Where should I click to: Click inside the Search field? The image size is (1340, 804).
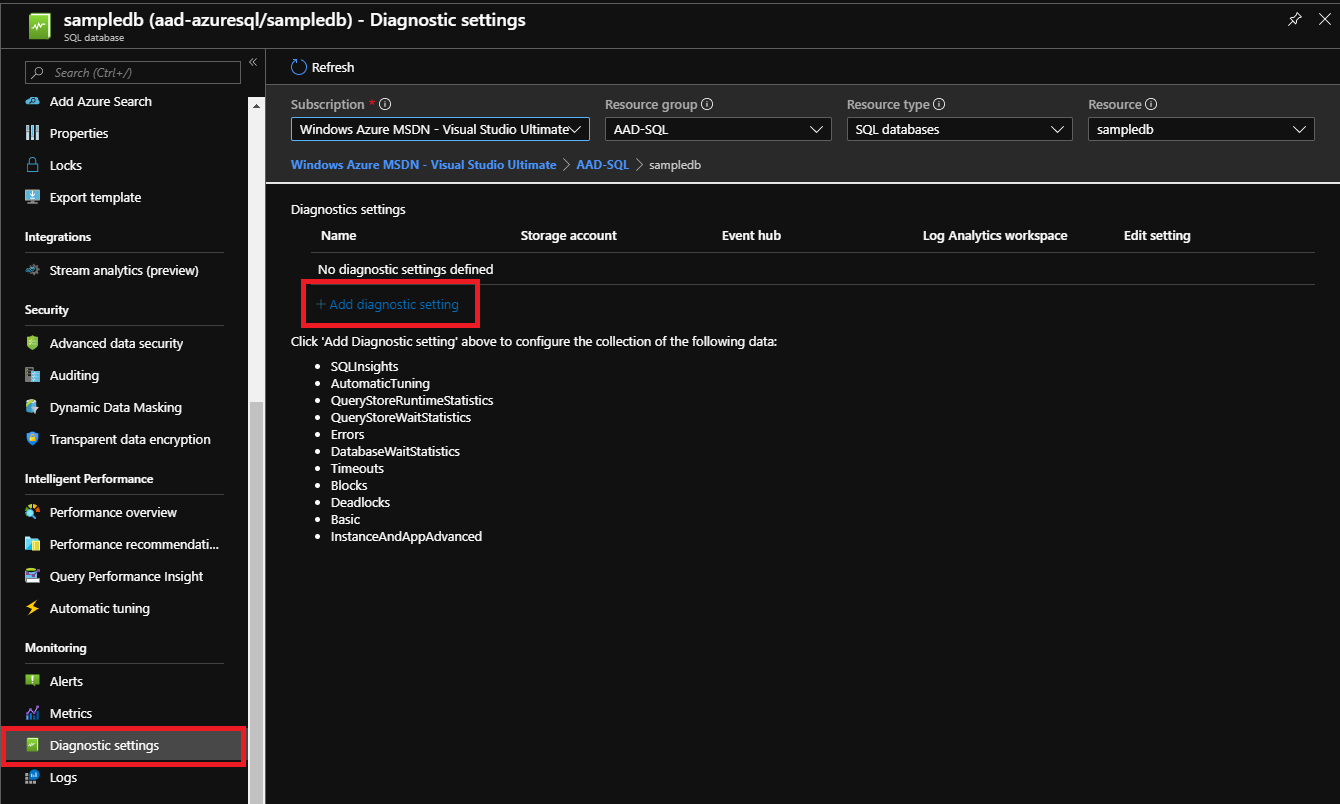coord(132,72)
